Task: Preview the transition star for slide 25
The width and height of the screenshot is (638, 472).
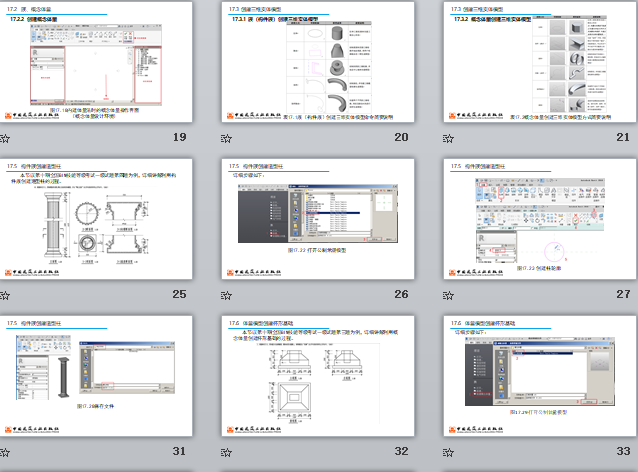Action: [5, 296]
